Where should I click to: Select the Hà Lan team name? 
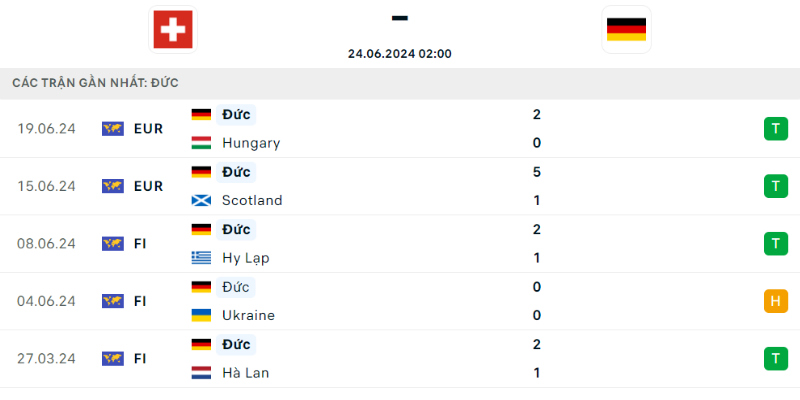pos(245,373)
